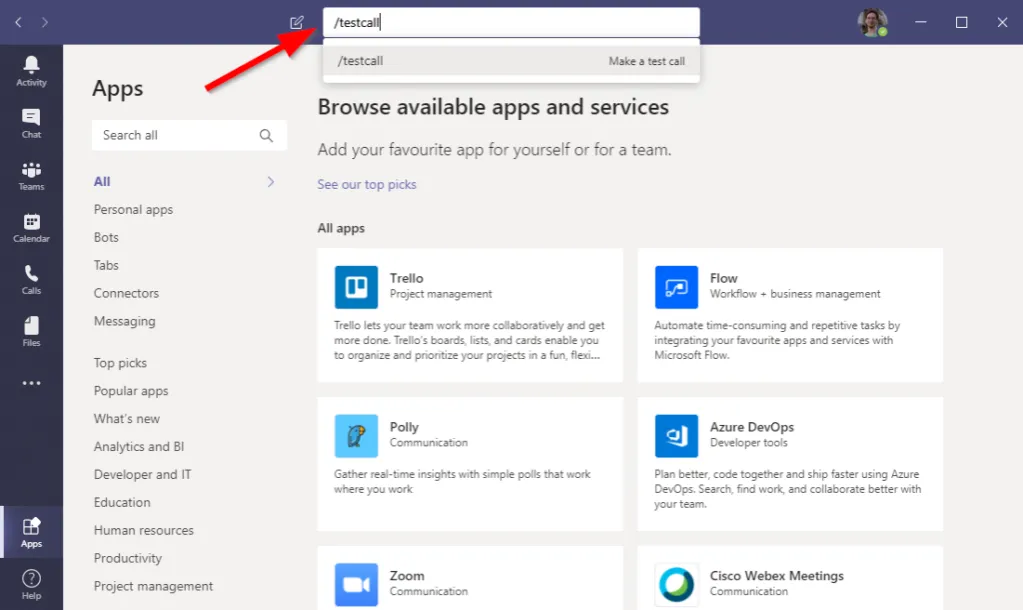Click the Trello app icon
This screenshot has height=610, width=1023.
tap(356, 287)
